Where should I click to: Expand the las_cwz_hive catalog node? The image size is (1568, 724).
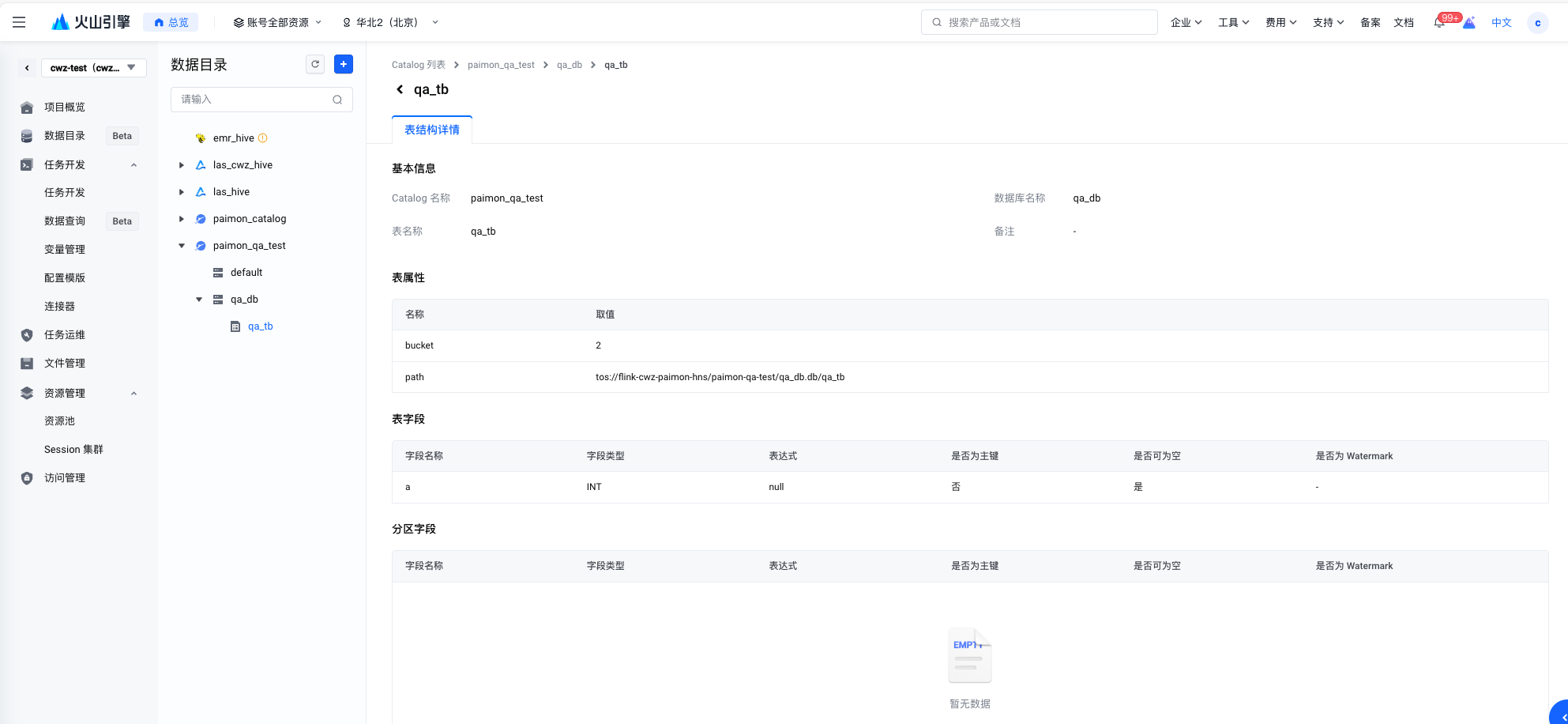click(182, 165)
